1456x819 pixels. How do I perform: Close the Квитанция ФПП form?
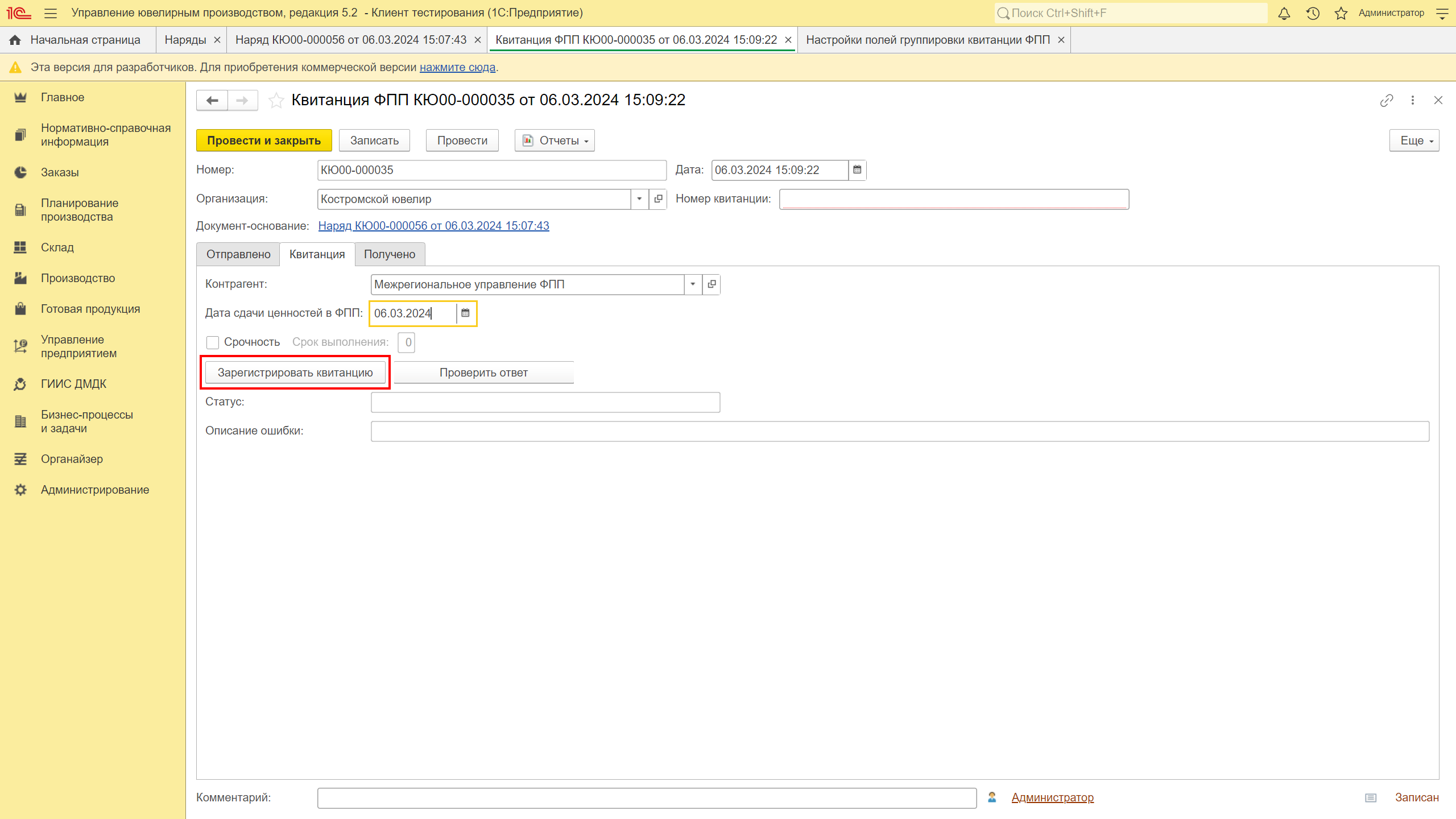1438,101
